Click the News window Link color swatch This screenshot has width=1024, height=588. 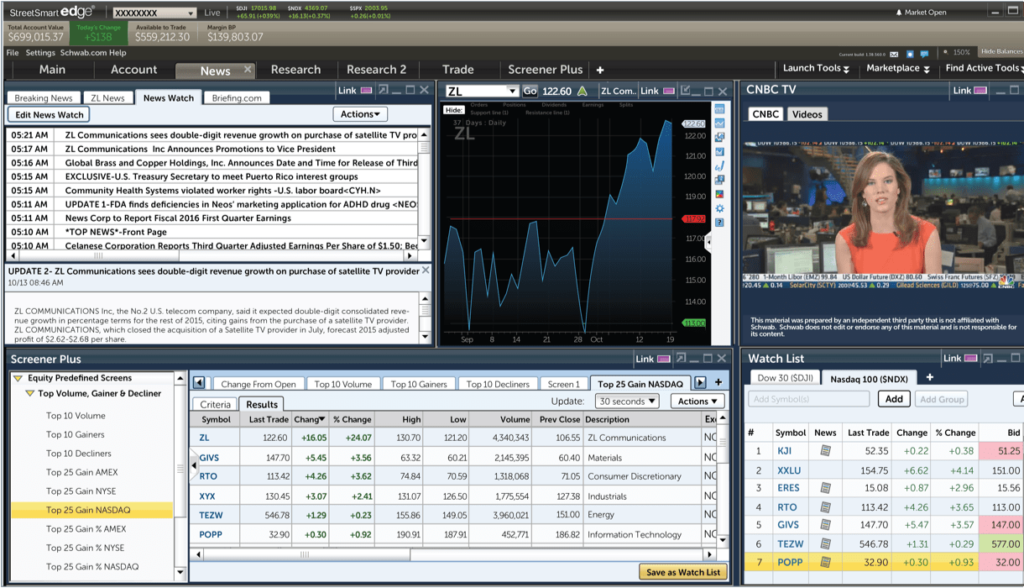pos(366,90)
